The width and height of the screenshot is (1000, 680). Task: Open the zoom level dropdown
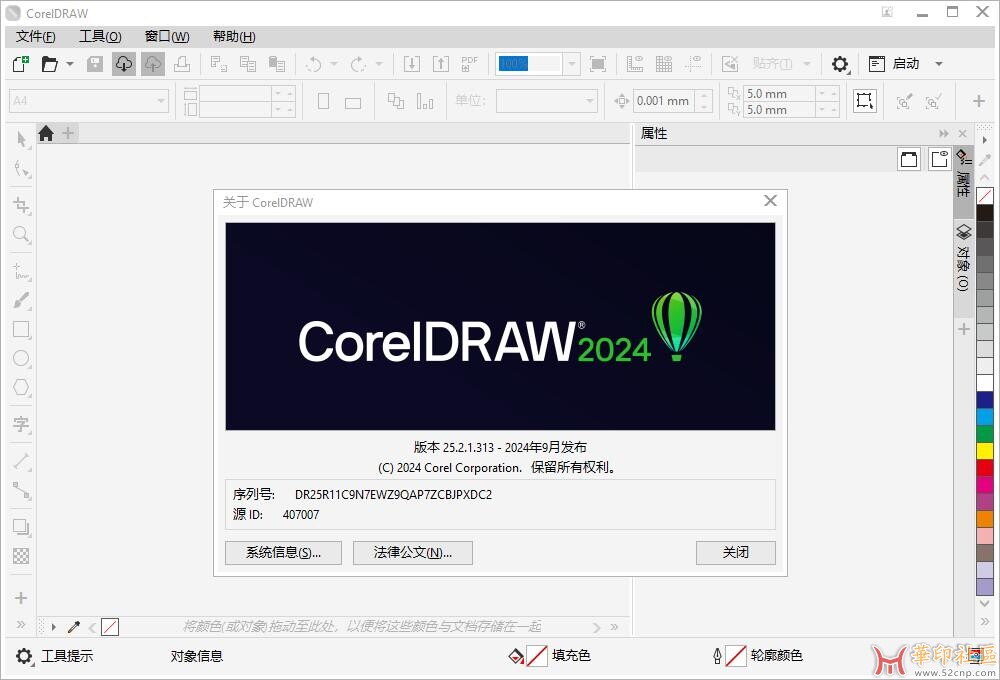[572, 64]
